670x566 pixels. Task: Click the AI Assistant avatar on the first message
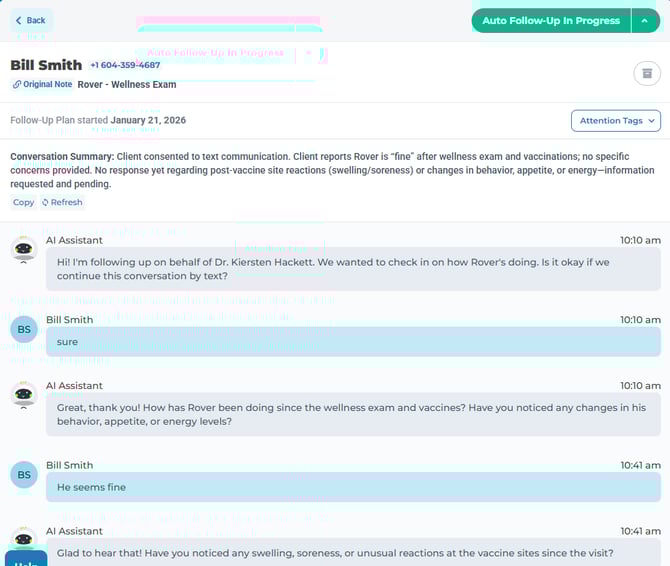pyautogui.click(x=24, y=250)
